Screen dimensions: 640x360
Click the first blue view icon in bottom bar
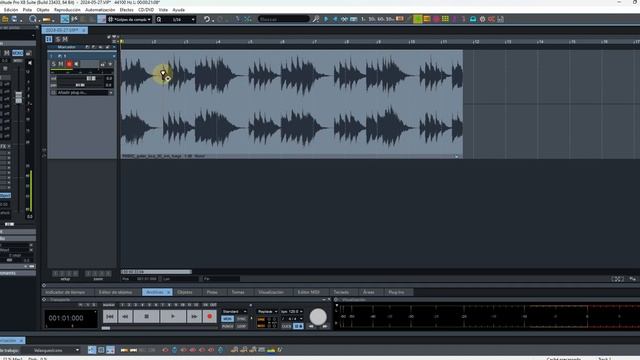coord(92,350)
